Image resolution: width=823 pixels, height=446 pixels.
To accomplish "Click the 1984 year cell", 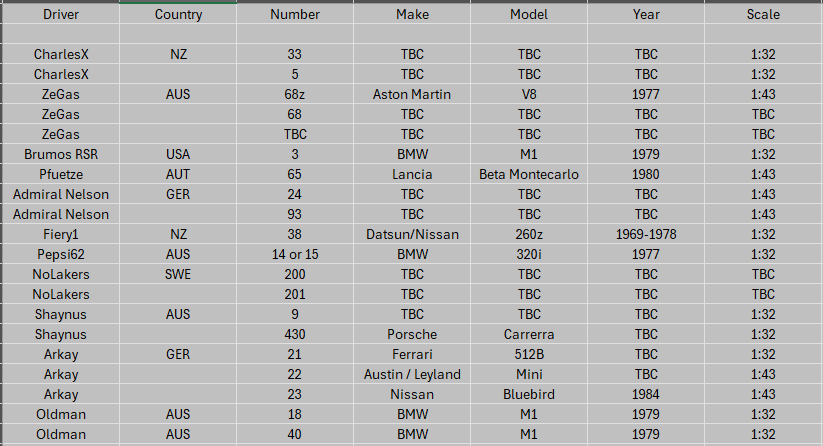I will [x=646, y=394].
